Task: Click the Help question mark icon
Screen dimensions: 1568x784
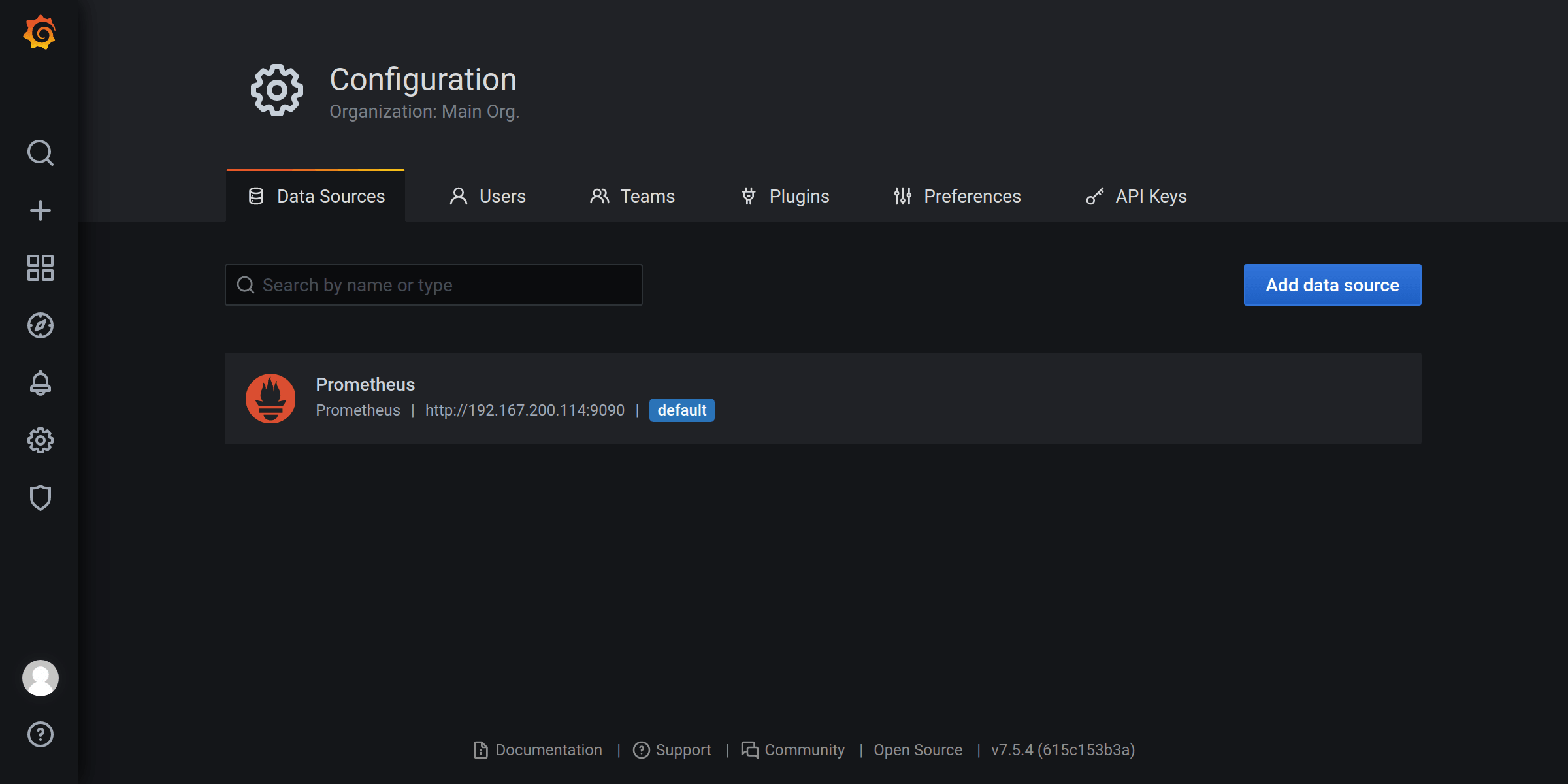Action: coord(40,734)
